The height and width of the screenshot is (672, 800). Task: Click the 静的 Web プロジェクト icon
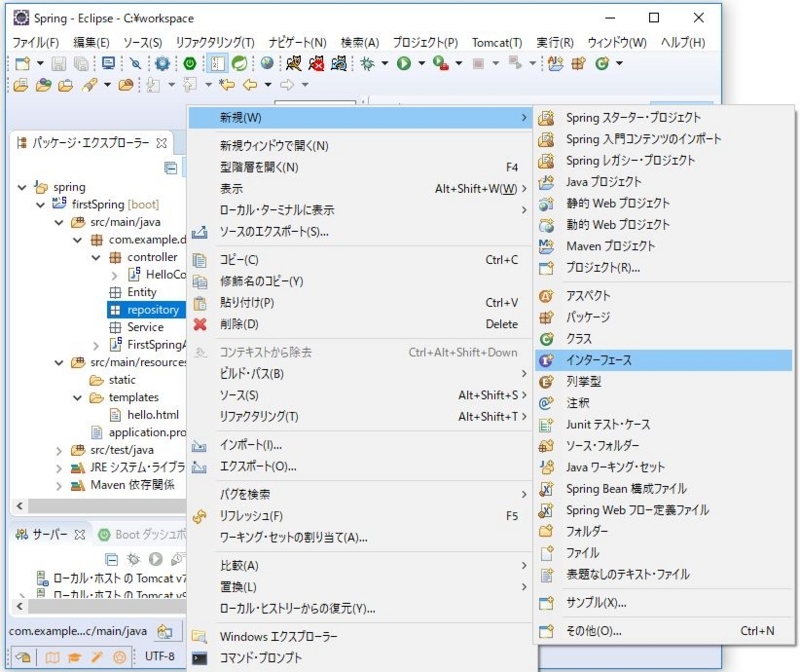tap(546, 203)
